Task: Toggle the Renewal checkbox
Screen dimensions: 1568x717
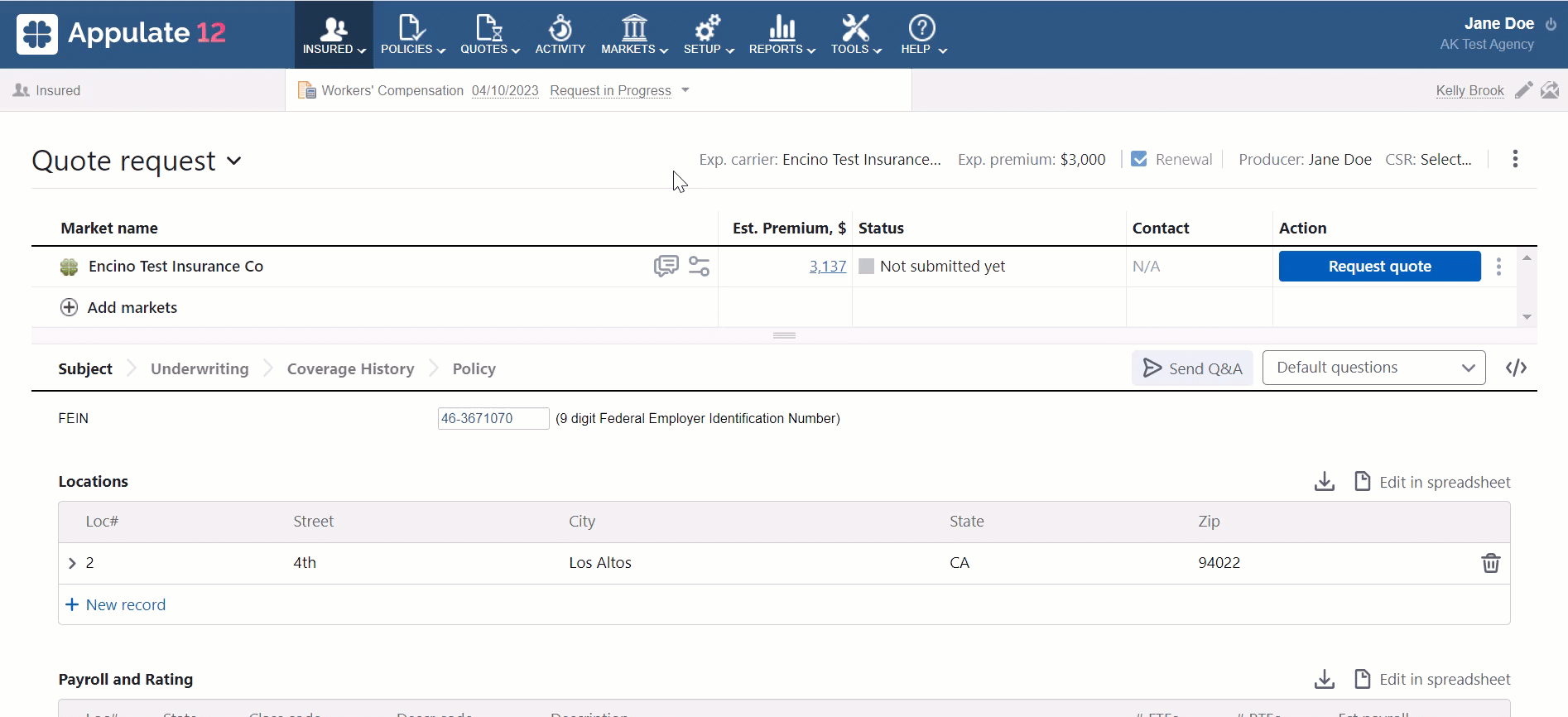Action: coord(1139,159)
